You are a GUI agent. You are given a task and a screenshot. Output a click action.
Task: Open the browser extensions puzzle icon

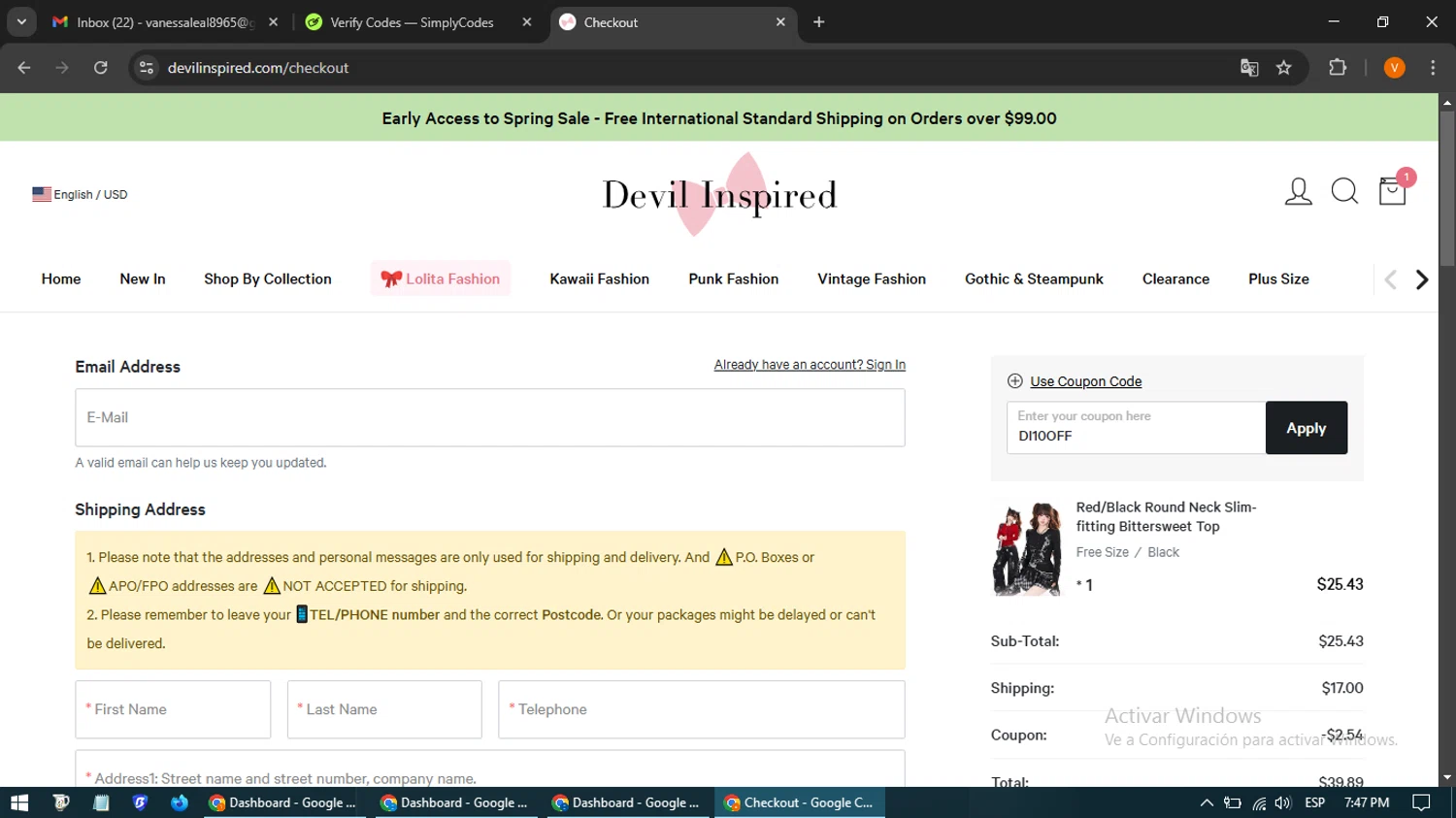pyautogui.click(x=1338, y=68)
